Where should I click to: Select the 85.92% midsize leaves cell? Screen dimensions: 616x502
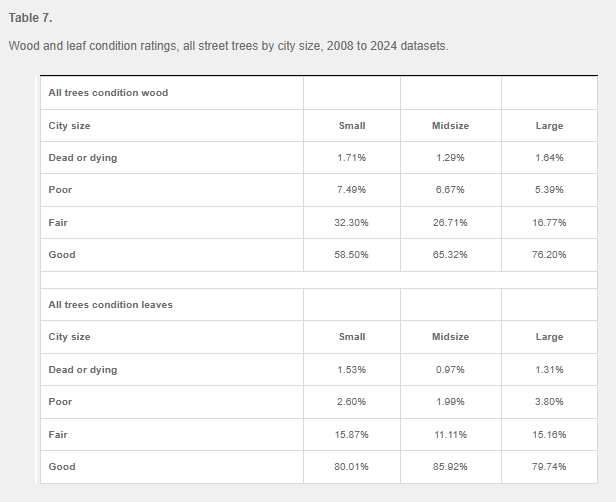(x=450, y=467)
